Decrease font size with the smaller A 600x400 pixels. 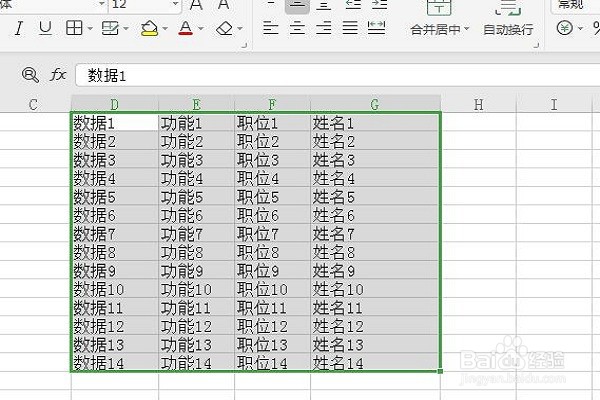point(223,5)
